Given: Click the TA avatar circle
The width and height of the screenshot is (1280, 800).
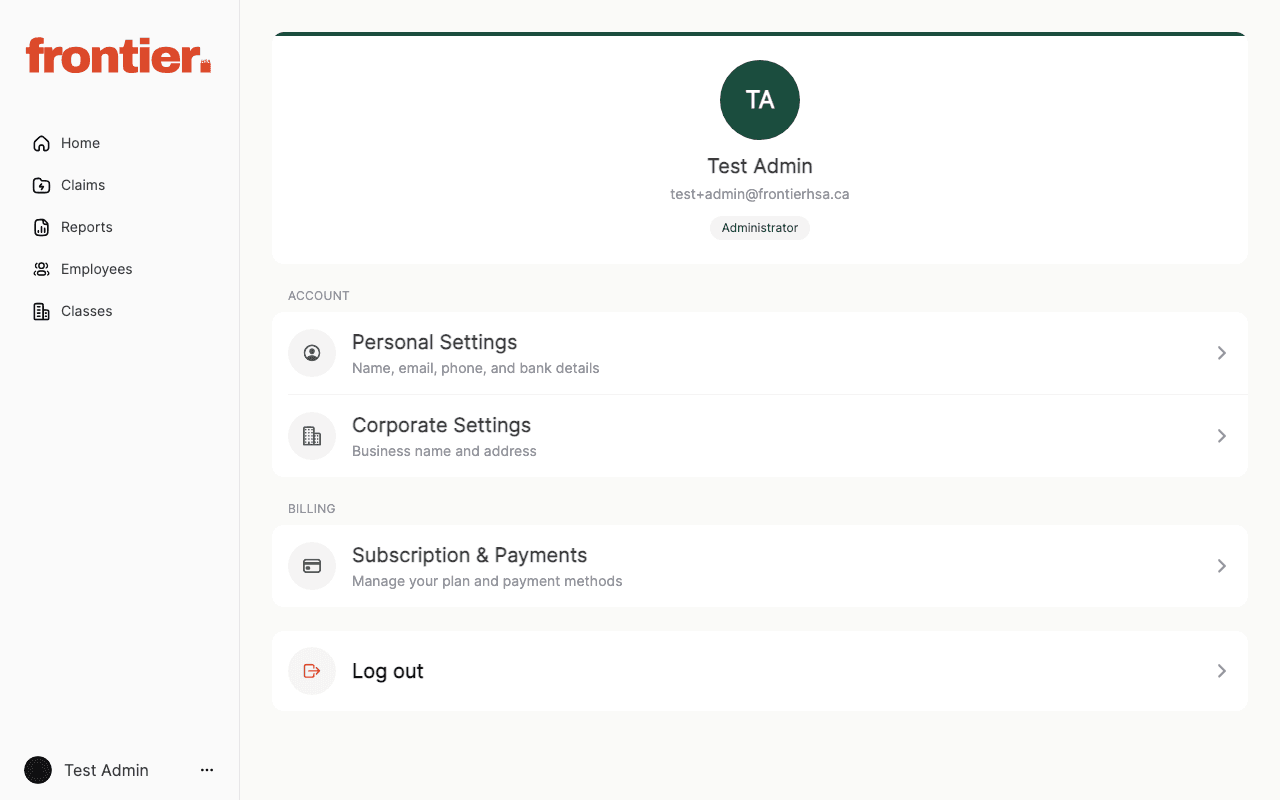Looking at the screenshot, I should [x=760, y=100].
